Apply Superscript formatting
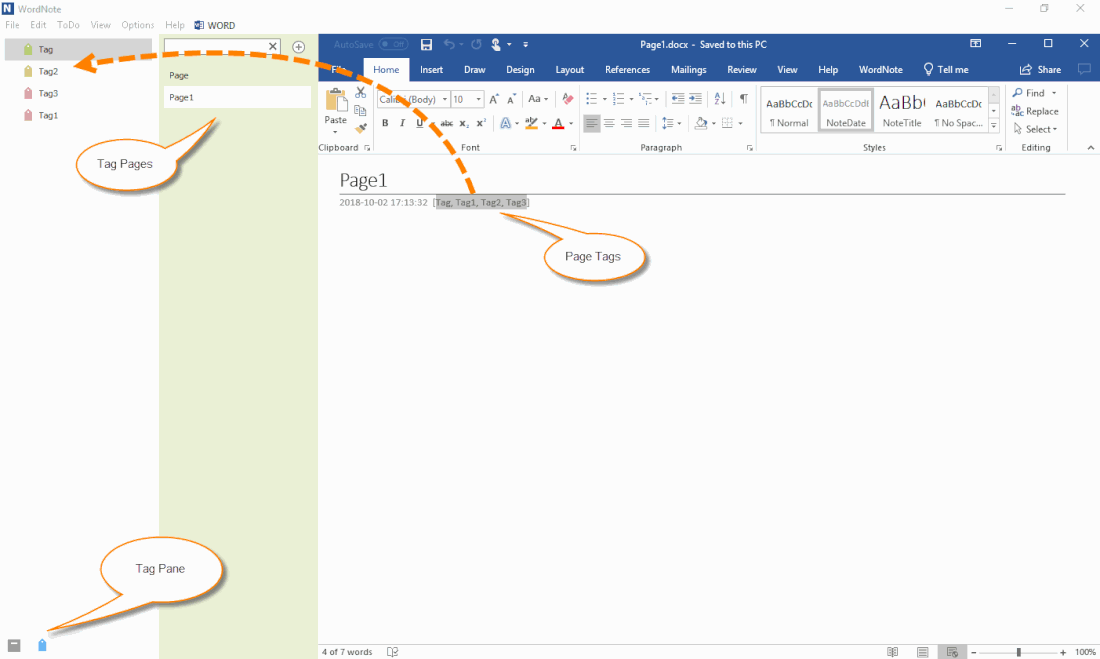The width and height of the screenshot is (1100, 659). (x=481, y=123)
